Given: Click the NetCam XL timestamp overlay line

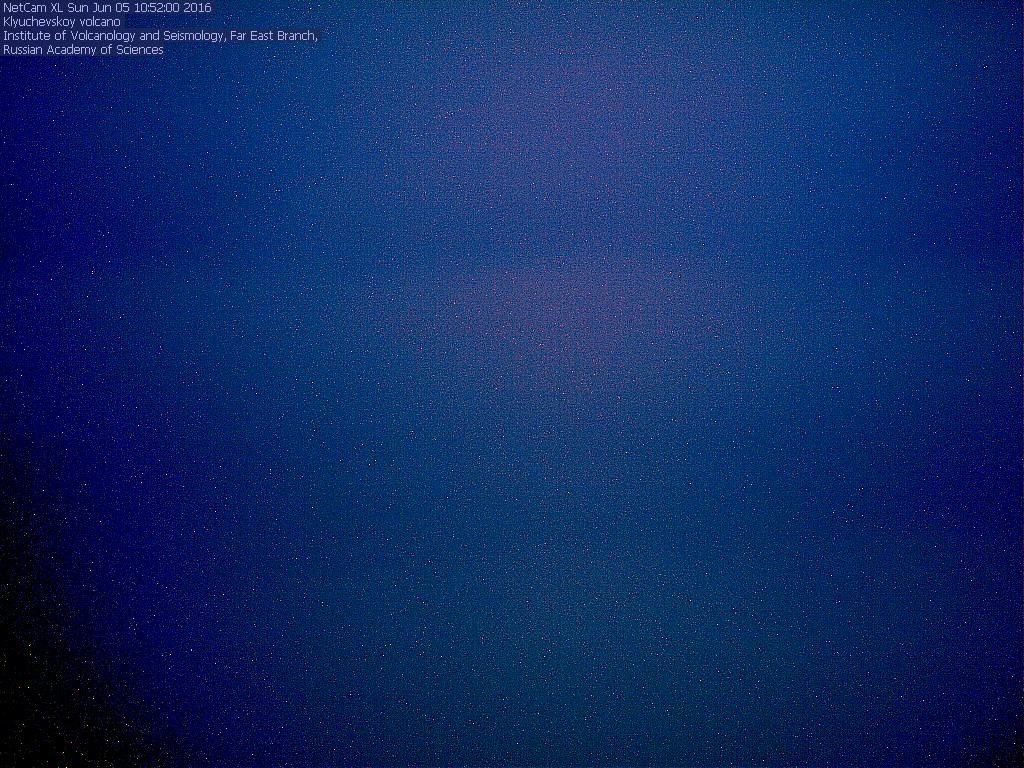Looking at the screenshot, I should (107, 8).
